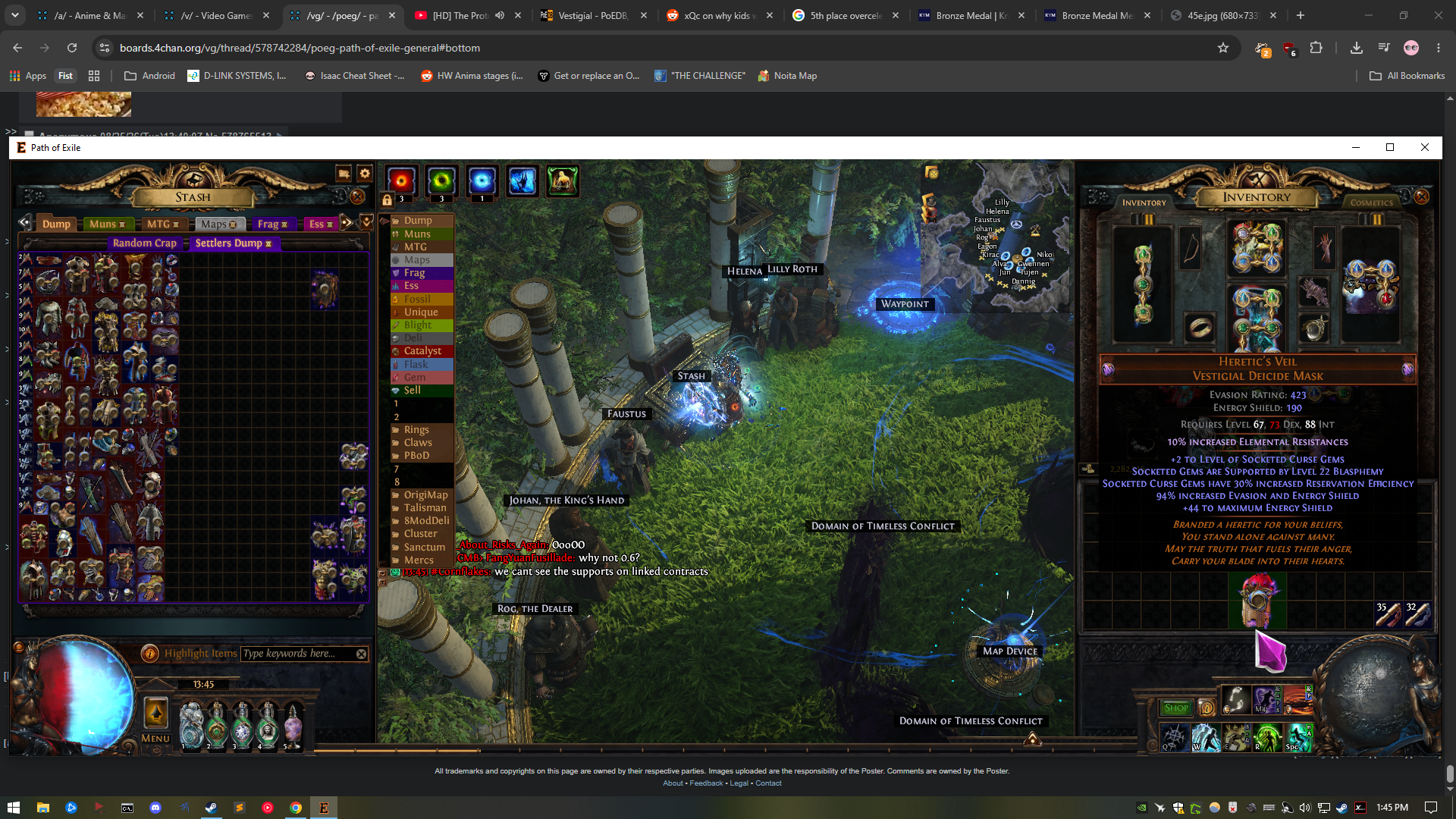1456x819 pixels.
Task: Mute the audio-playing HD browser tab
Action: tap(500, 15)
